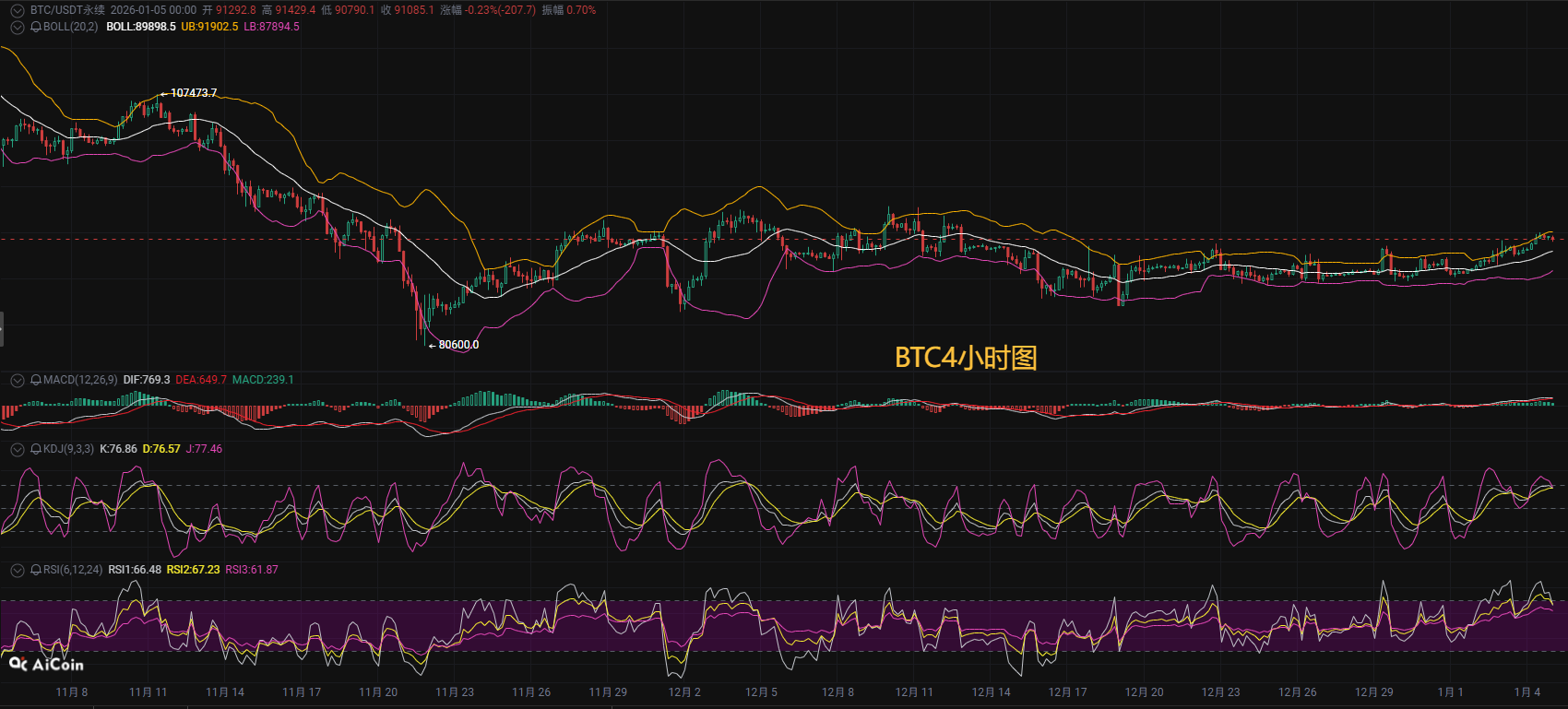Screen dimensions: 1568x709
Task: Select the RSI(6,12,24) indicator name
Action: click(x=73, y=570)
